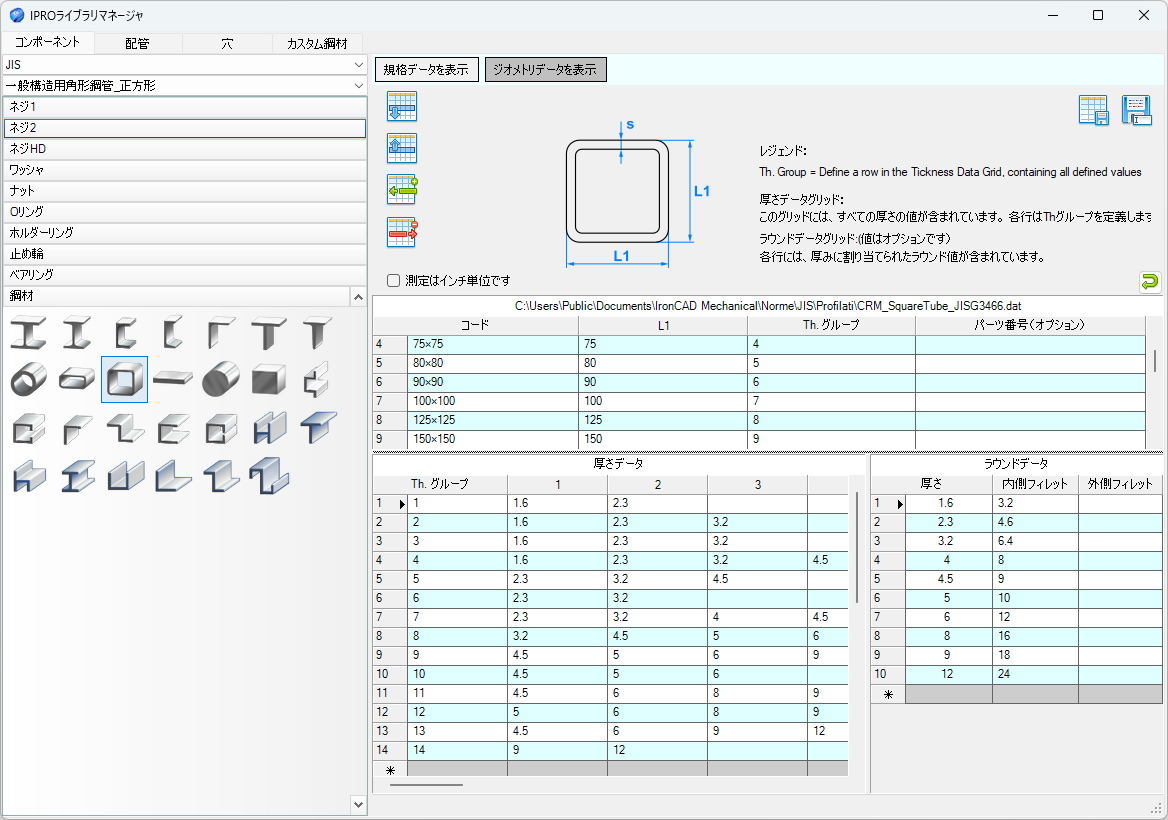This screenshot has height=820, width=1168.
Task: Click the left panel scroll-down arrow
Action: pyautogui.click(x=358, y=805)
